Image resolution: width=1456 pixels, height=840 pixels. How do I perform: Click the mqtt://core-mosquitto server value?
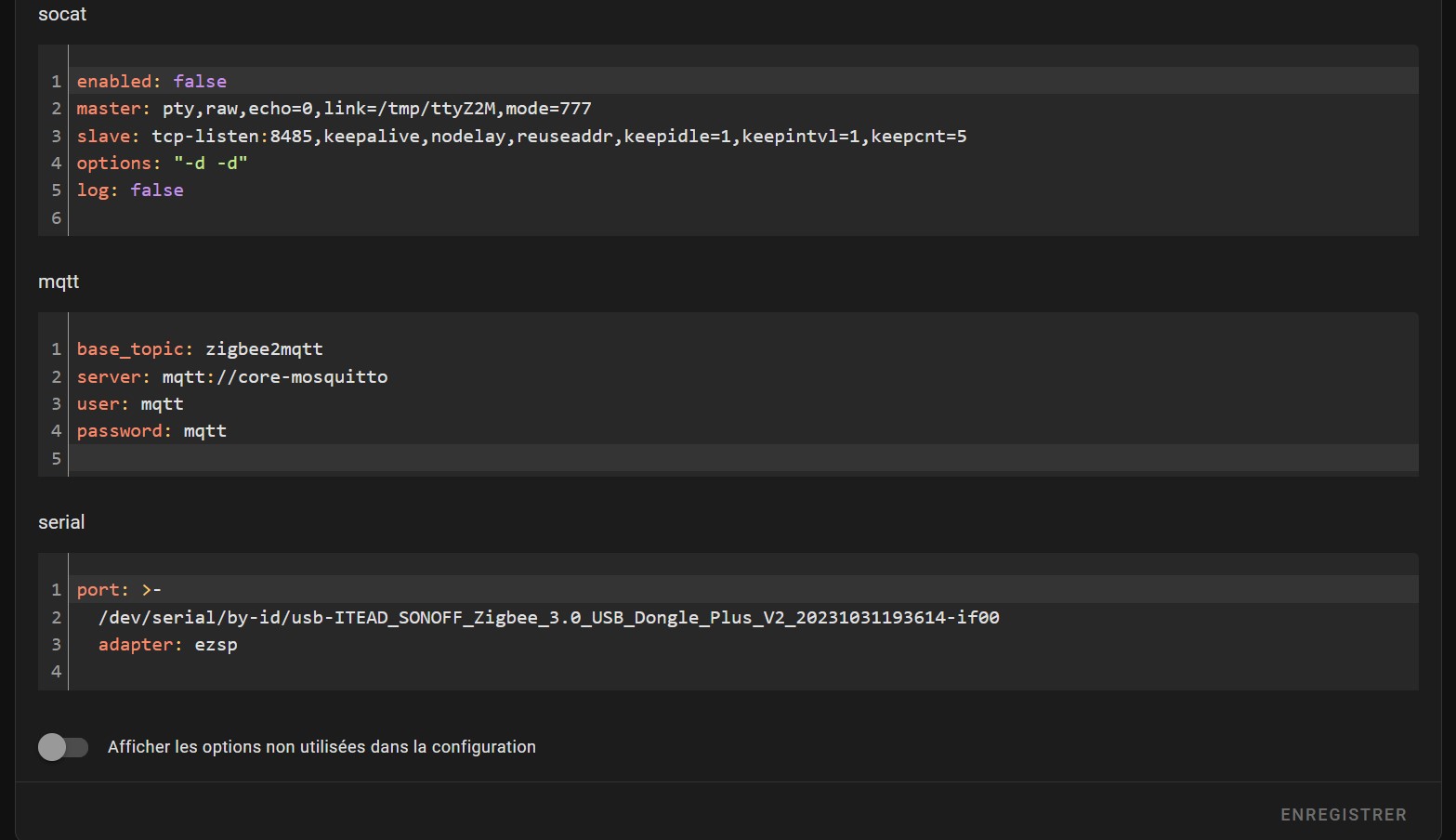point(274,377)
